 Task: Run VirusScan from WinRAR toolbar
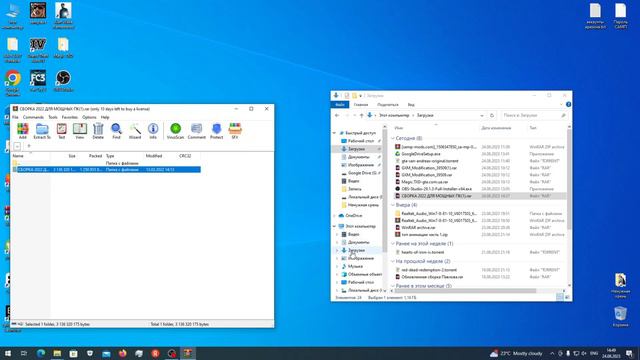point(176,131)
